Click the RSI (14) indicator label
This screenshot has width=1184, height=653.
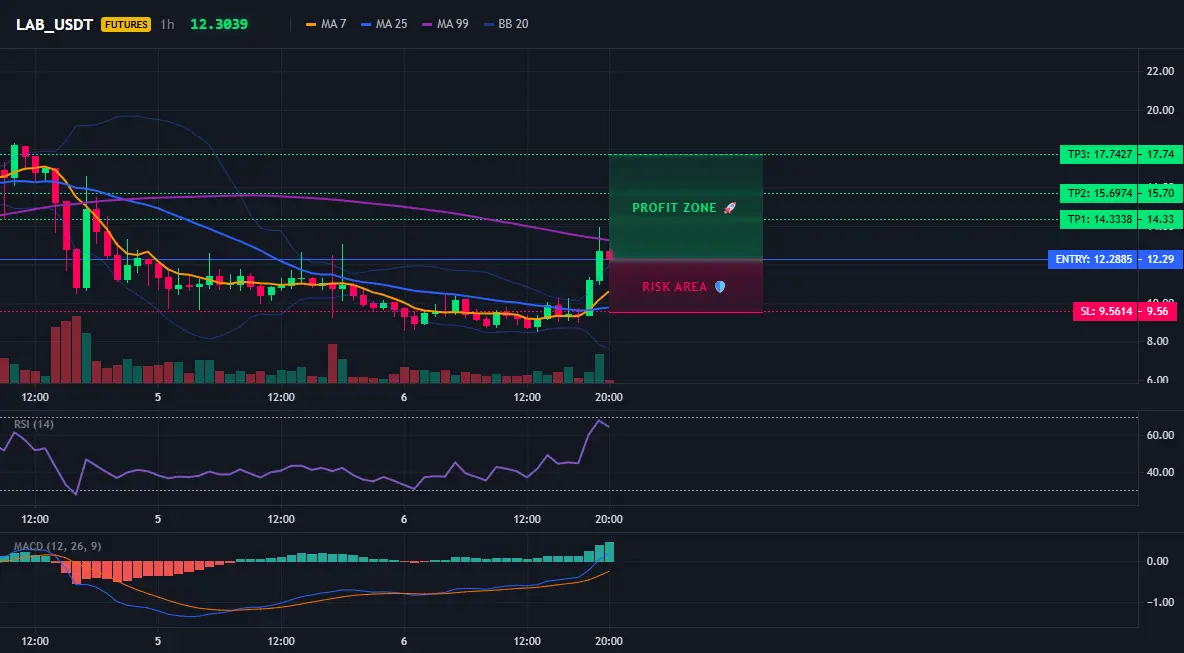(x=34, y=424)
